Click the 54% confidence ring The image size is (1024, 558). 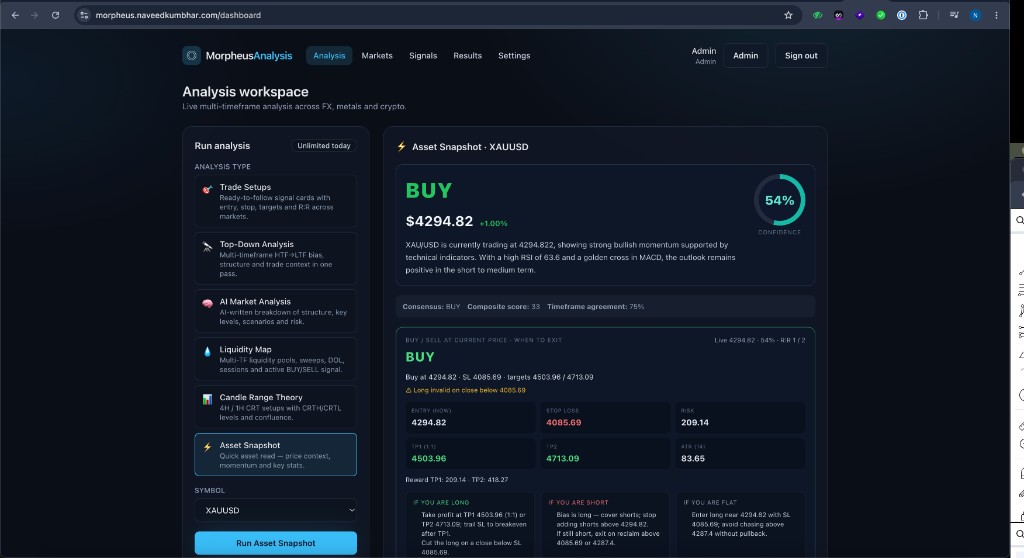coord(779,200)
